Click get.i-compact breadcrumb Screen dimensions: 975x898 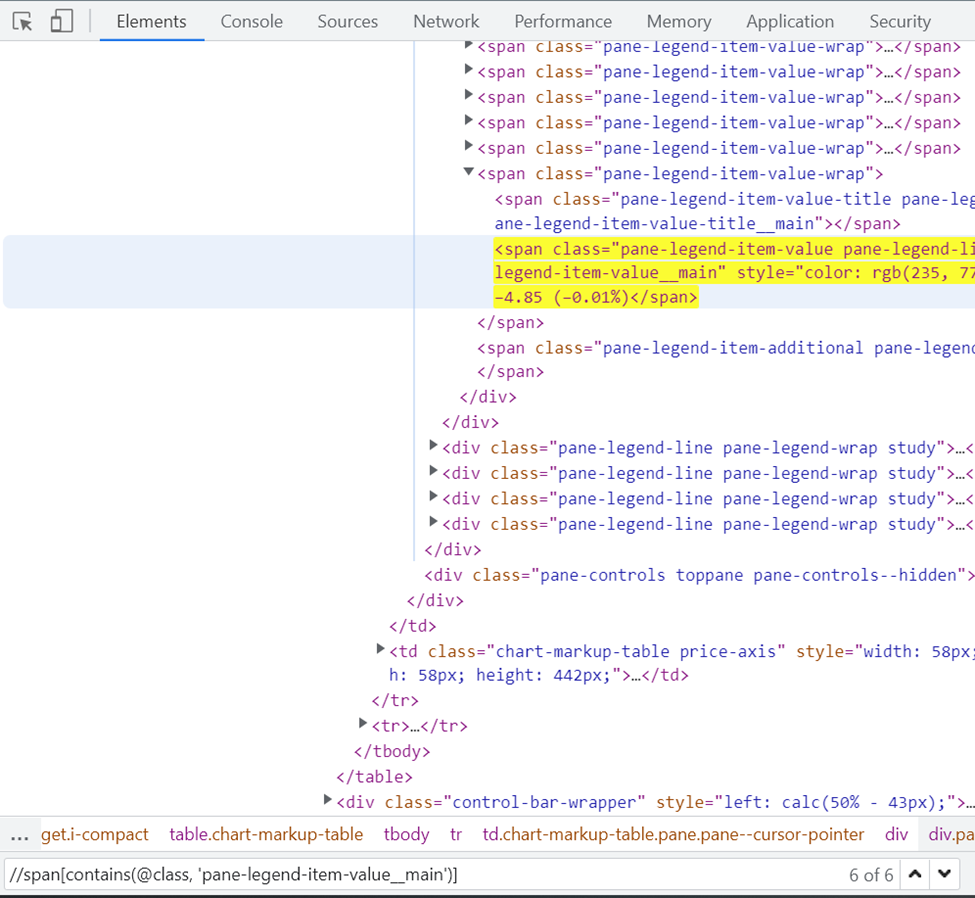[x=95, y=835]
